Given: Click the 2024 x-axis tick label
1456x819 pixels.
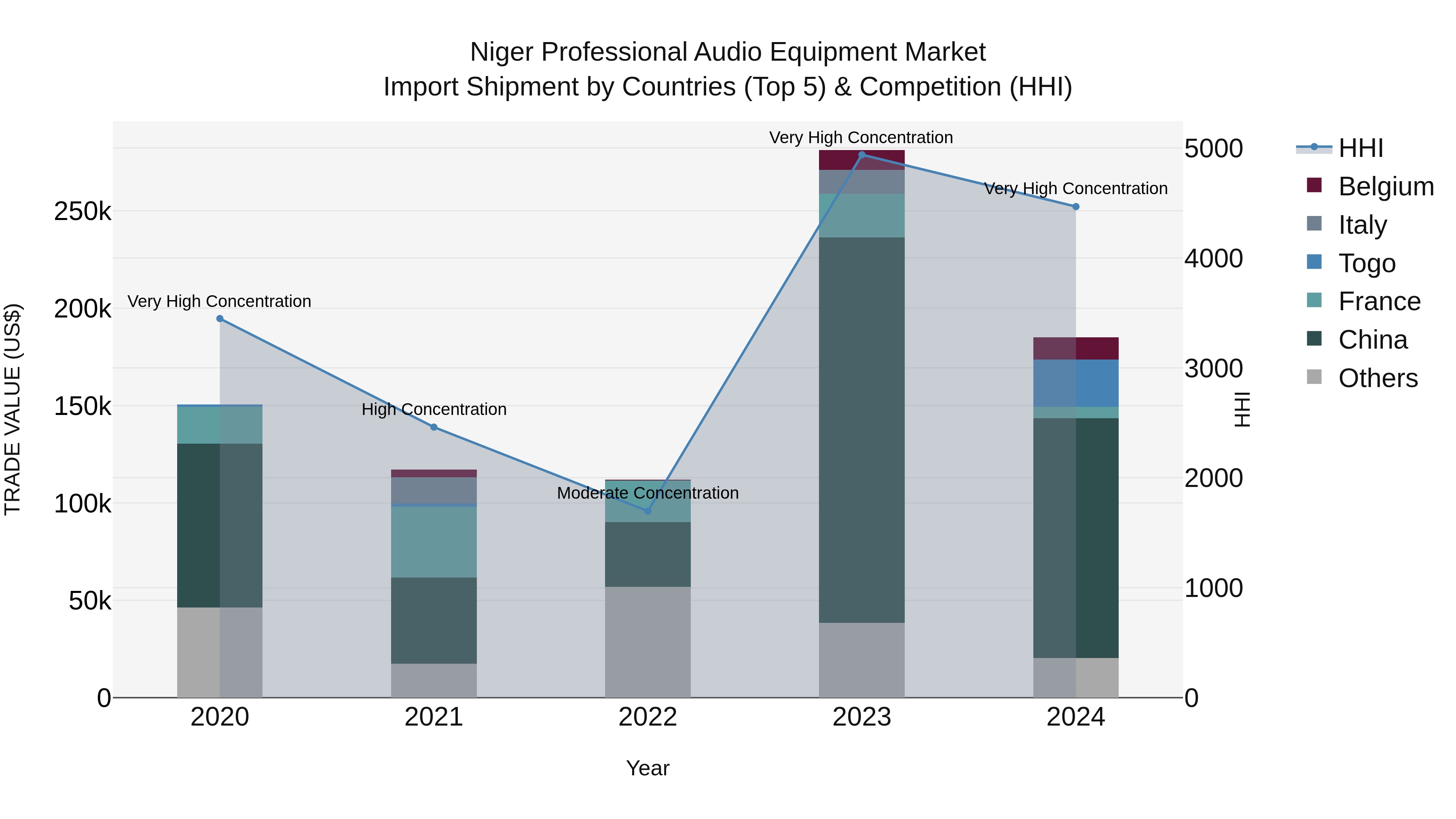Looking at the screenshot, I should click(x=1075, y=717).
